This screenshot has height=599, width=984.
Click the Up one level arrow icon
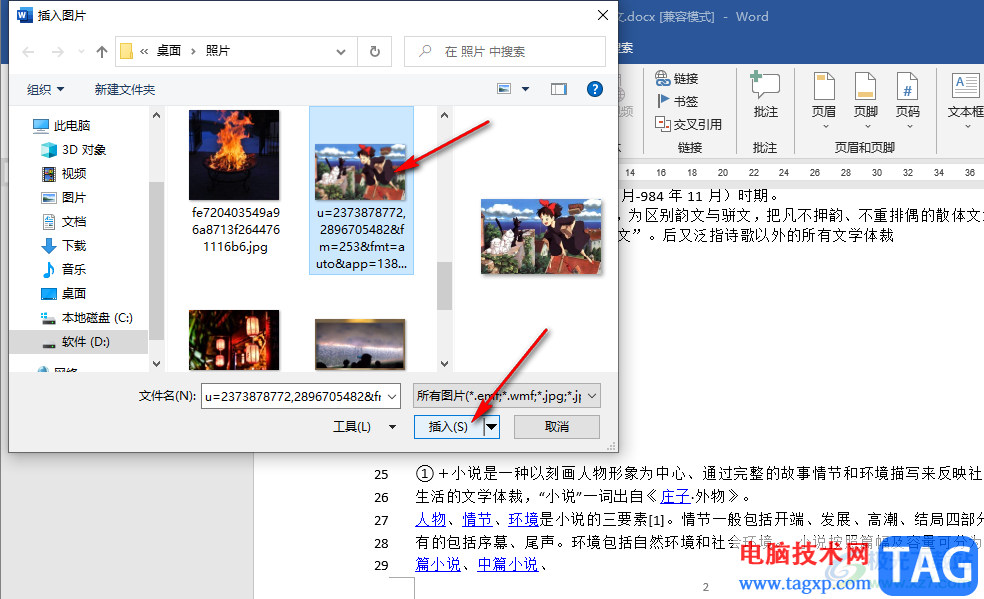(x=102, y=51)
